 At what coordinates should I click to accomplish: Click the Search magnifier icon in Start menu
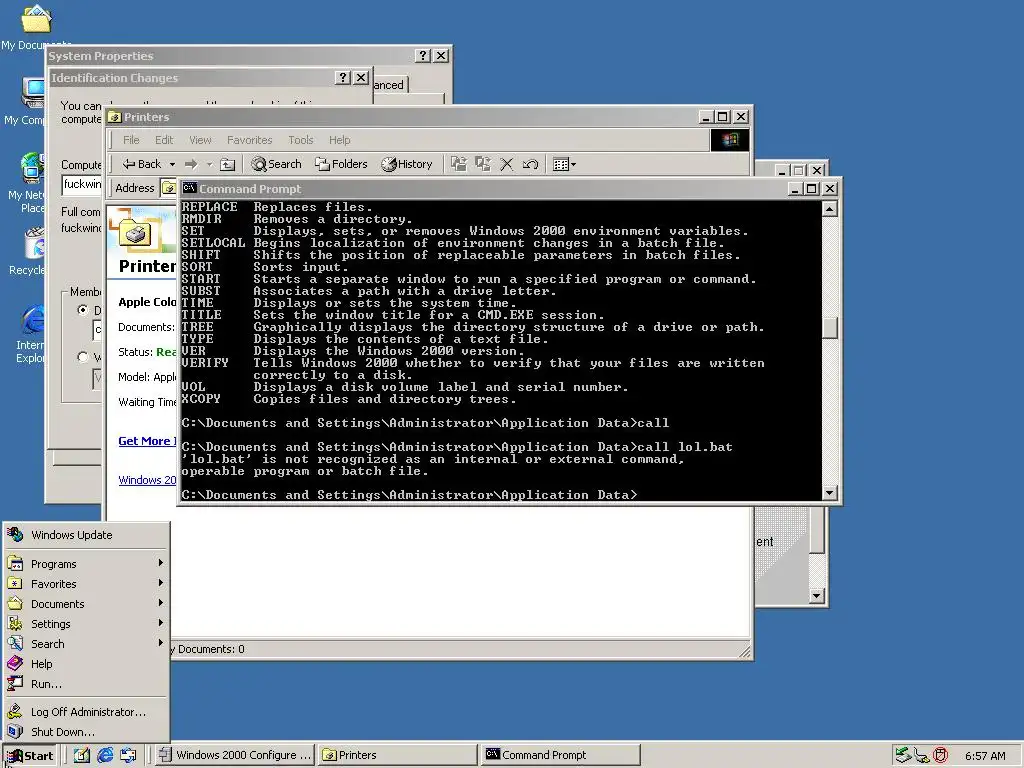pyautogui.click(x=16, y=644)
